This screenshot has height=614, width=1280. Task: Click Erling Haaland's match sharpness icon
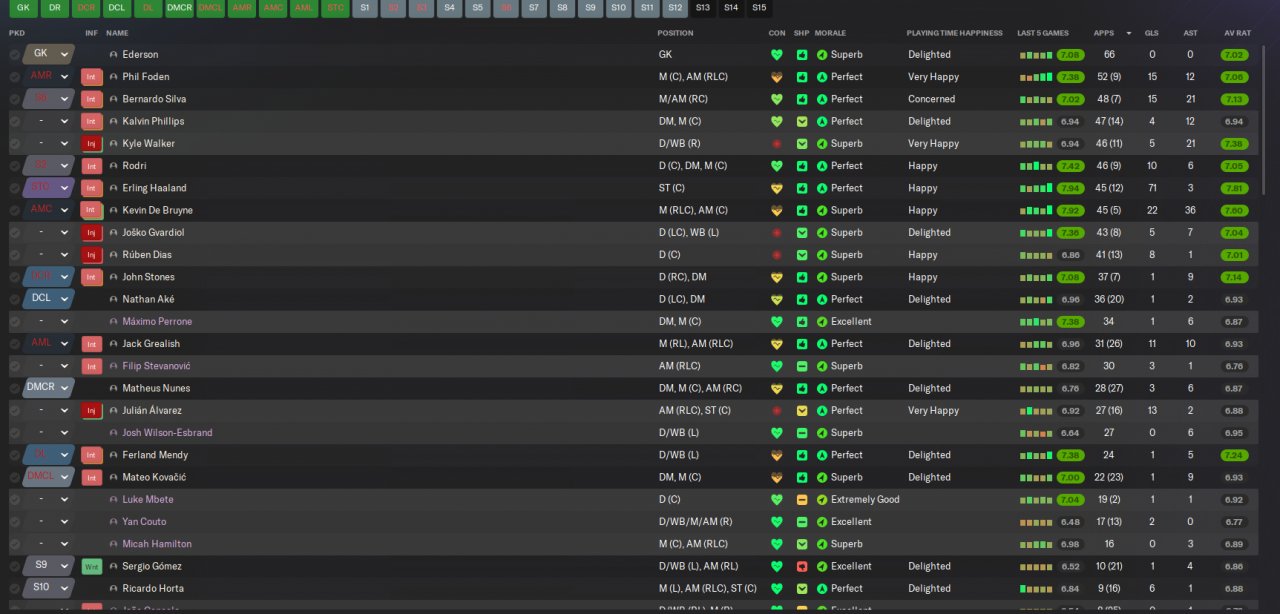point(802,188)
